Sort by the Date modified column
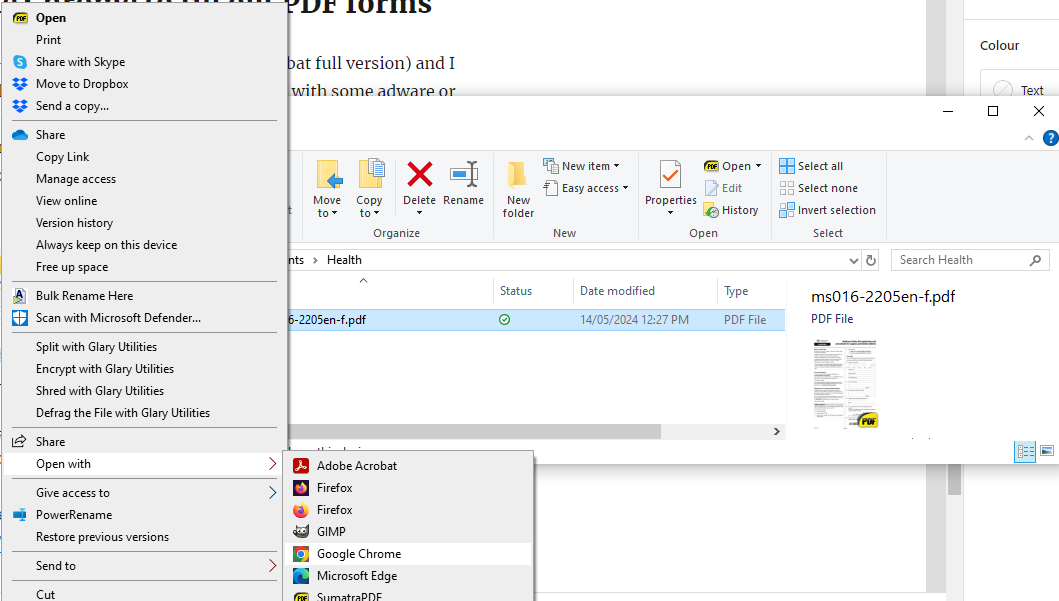Screen dimensions: 1059x601 617,291
